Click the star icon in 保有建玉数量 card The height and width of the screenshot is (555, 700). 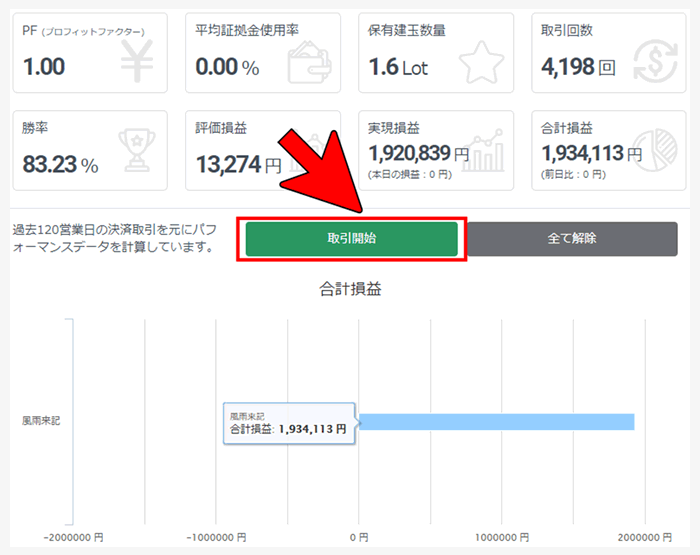tap(481, 62)
